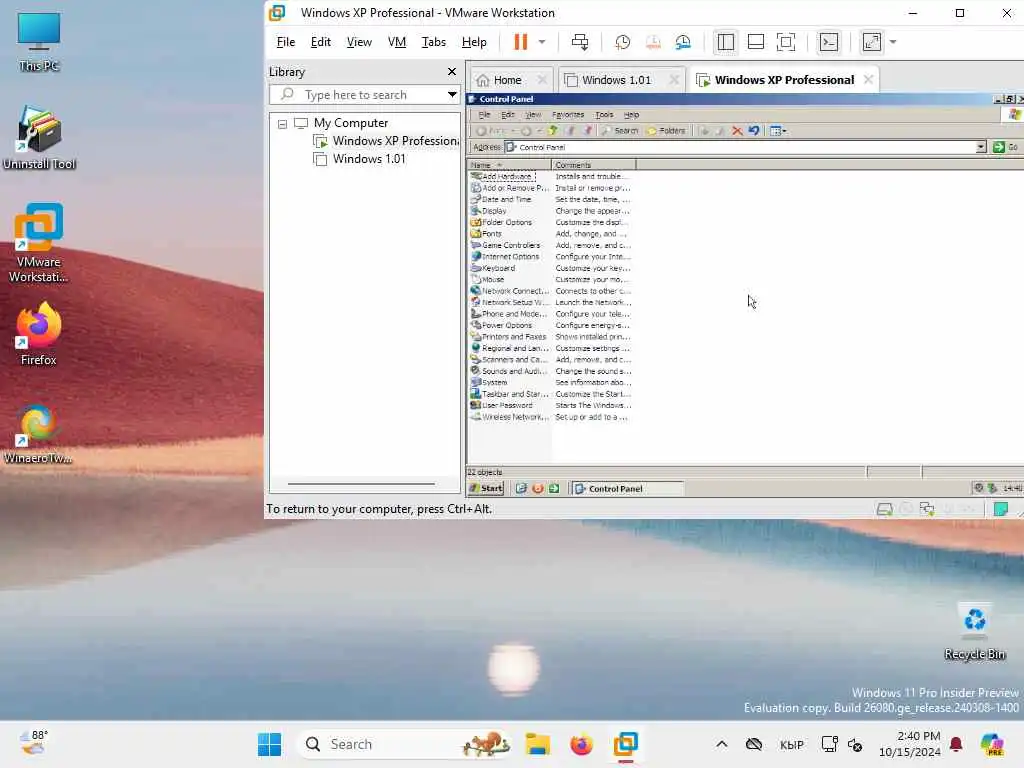
Task: Select the User Password item
Action: 502,406
